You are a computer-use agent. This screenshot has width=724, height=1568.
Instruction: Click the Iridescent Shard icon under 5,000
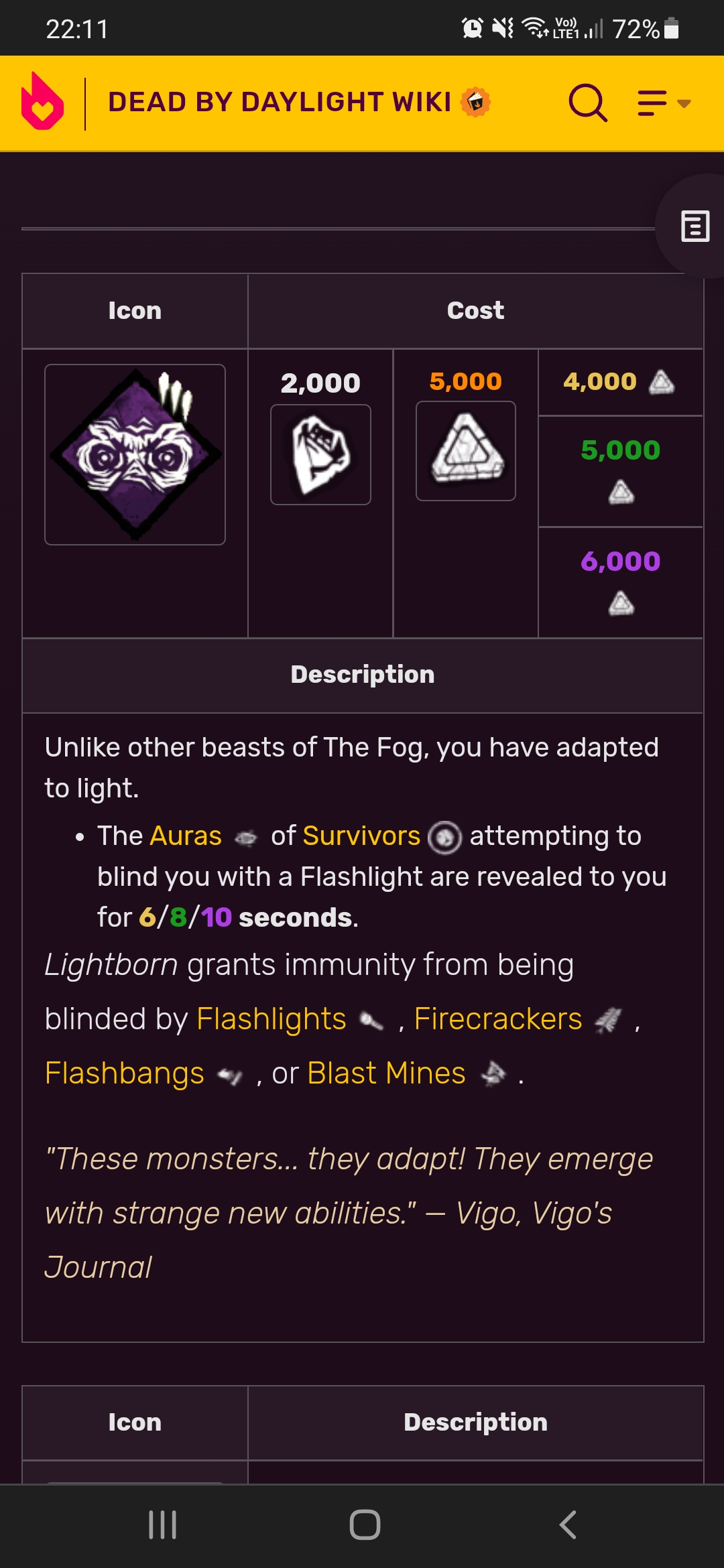pyautogui.click(x=465, y=450)
